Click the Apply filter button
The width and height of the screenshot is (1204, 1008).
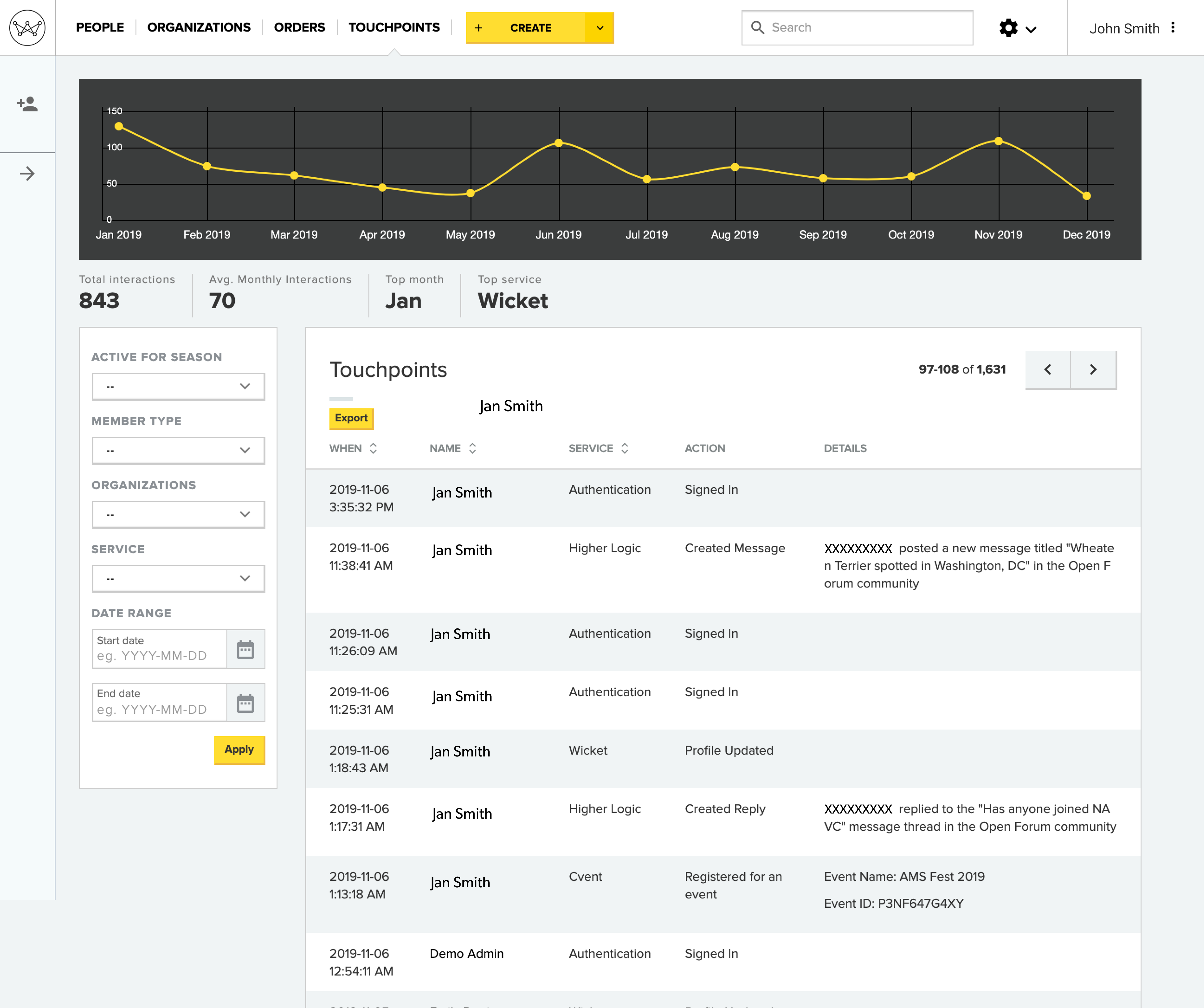(x=239, y=749)
